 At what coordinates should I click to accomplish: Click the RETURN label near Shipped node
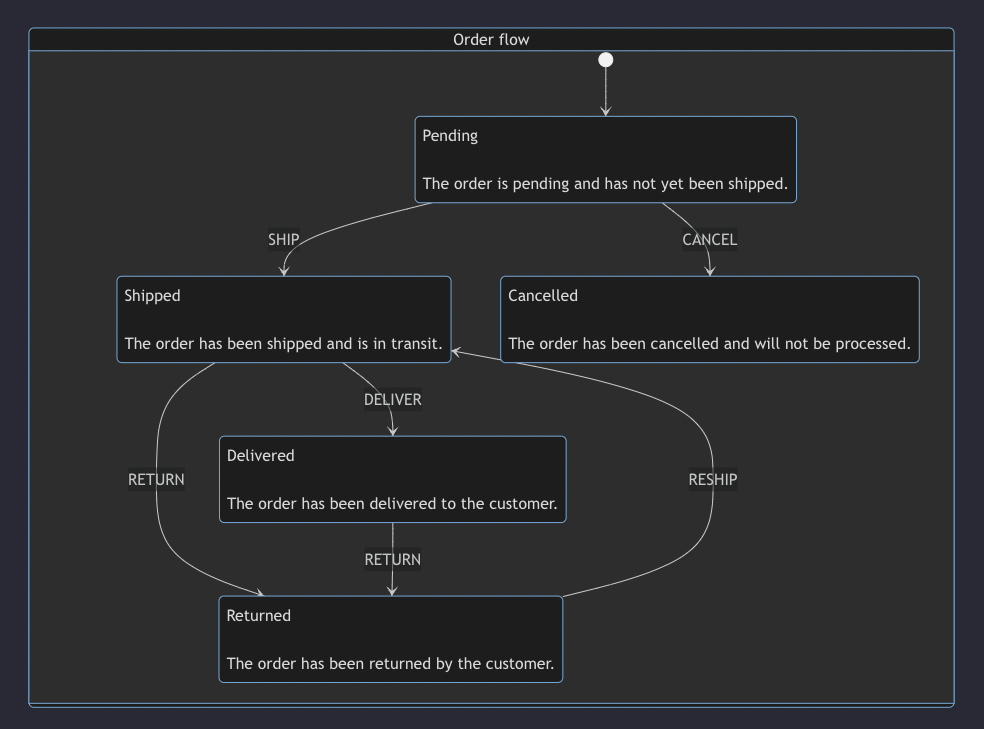[x=156, y=479]
